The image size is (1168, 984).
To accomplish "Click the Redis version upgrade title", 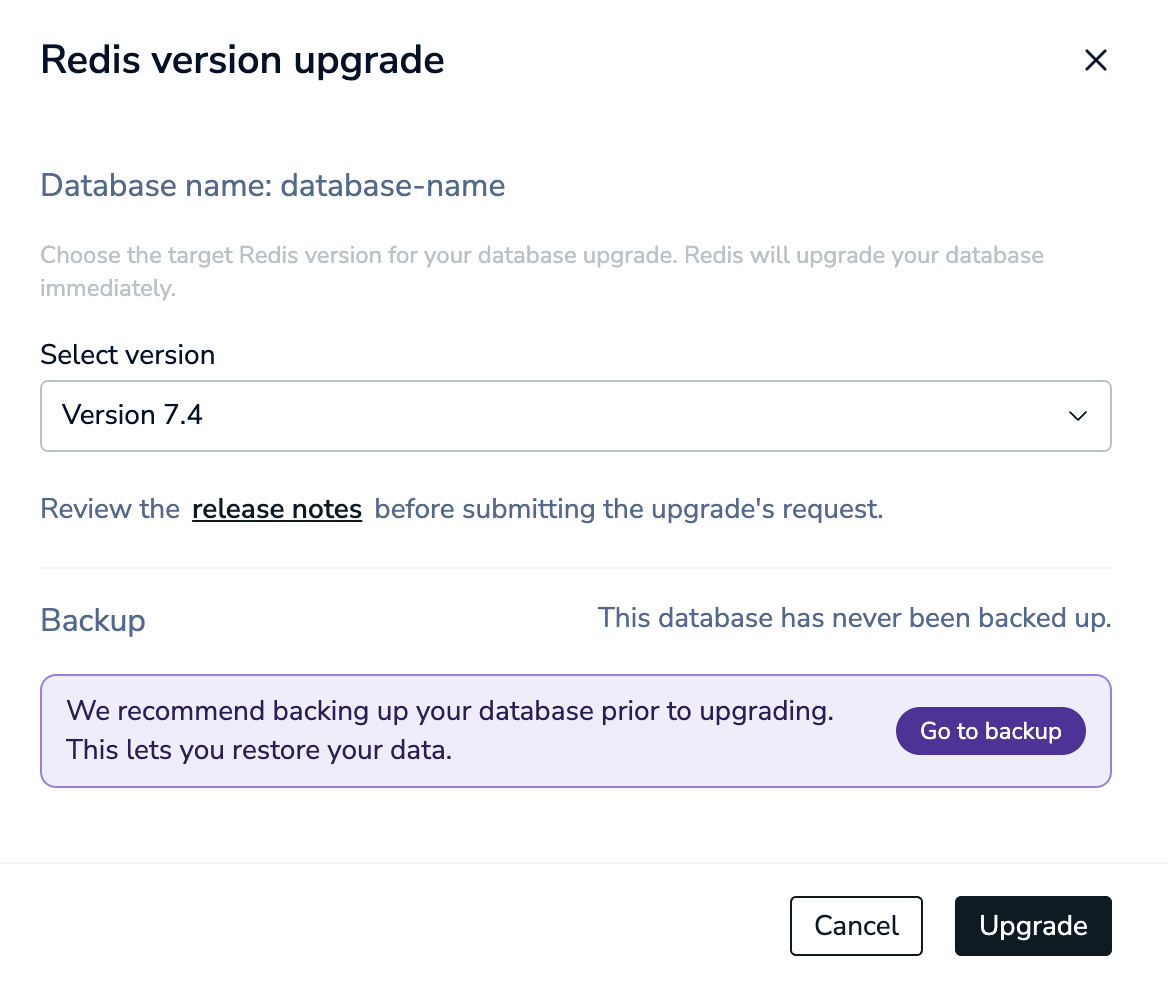I will [x=242, y=60].
